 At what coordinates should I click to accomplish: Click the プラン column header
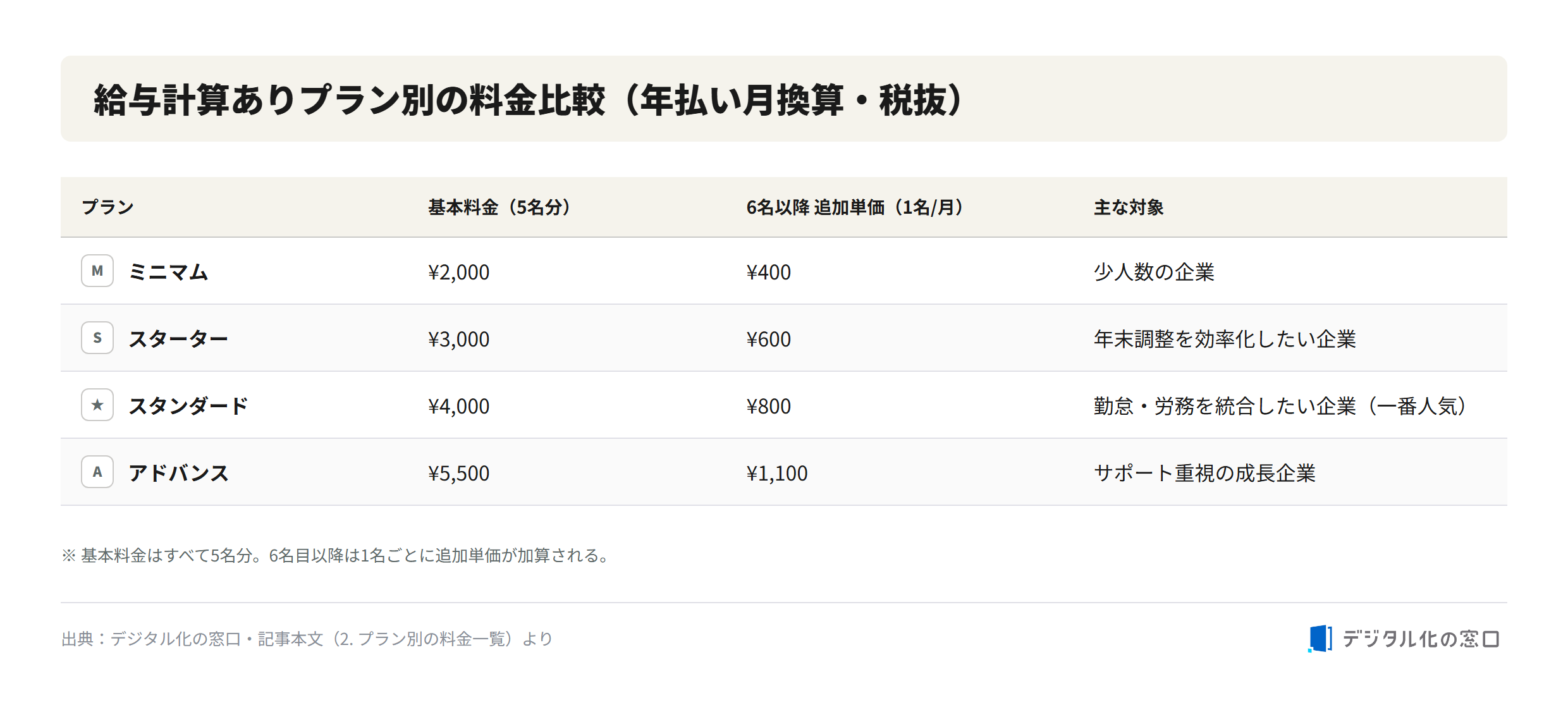click(x=107, y=207)
